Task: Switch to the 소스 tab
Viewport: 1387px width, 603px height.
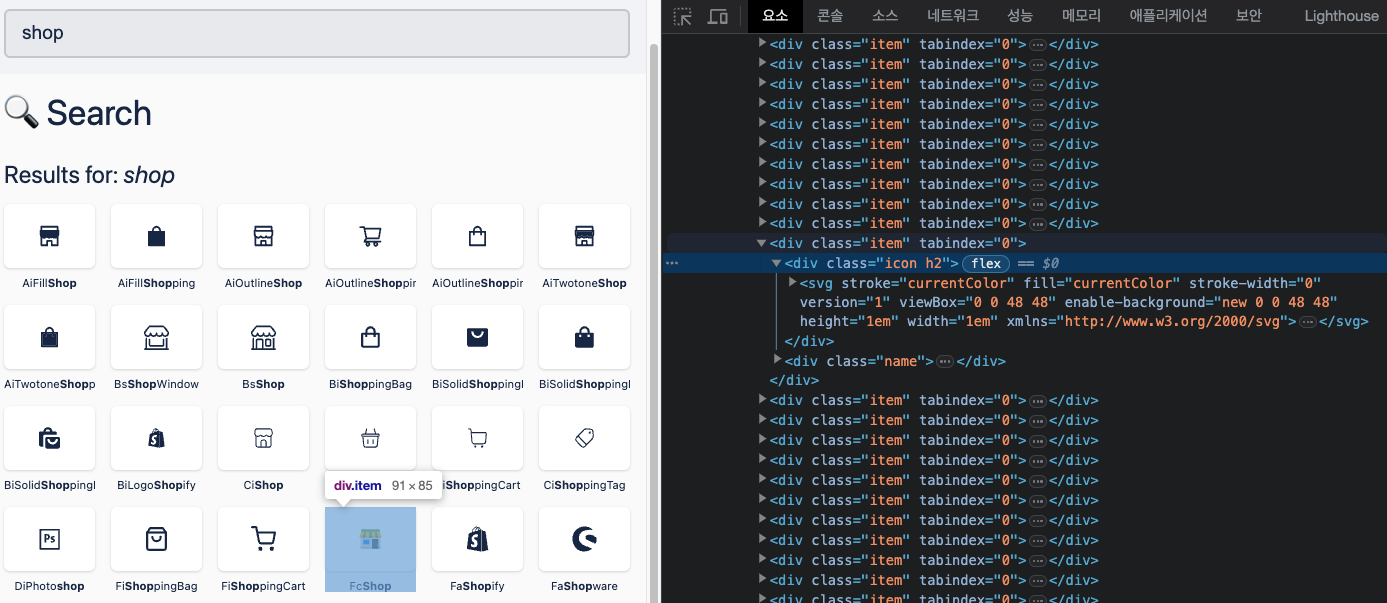Action: tap(884, 16)
